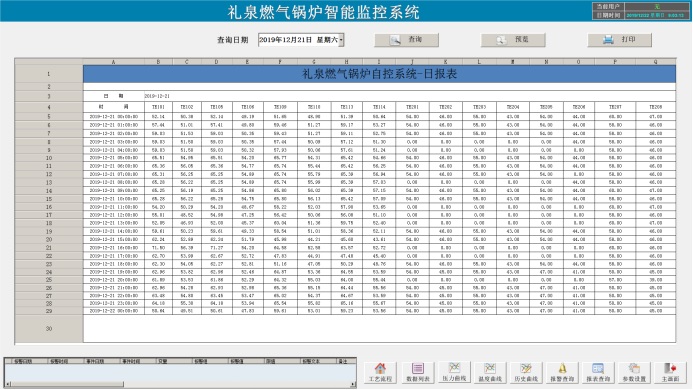
Task: Select the TE101 column header cell
Action: [158, 107]
